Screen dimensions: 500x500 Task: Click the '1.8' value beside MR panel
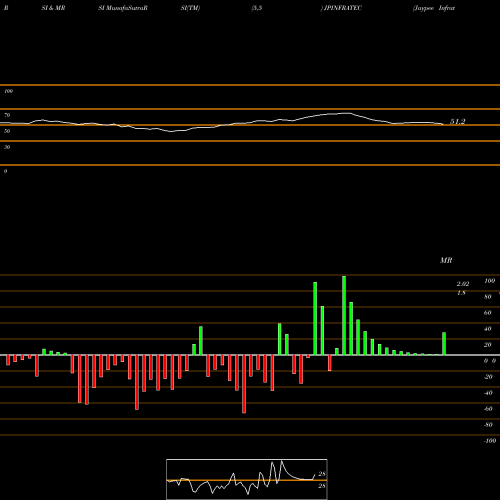(x=461, y=293)
